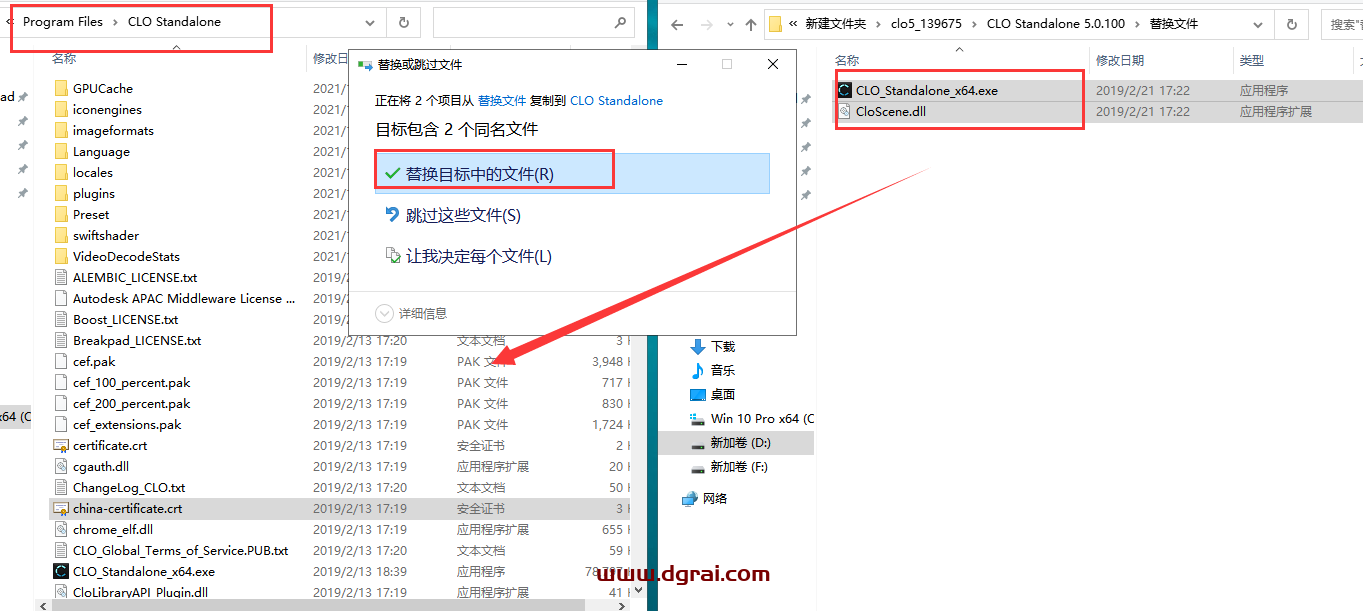Image resolution: width=1363 pixels, height=611 pixels.
Task: Select ChangeLog_CLO.txt file
Action: click(x=129, y=487)
